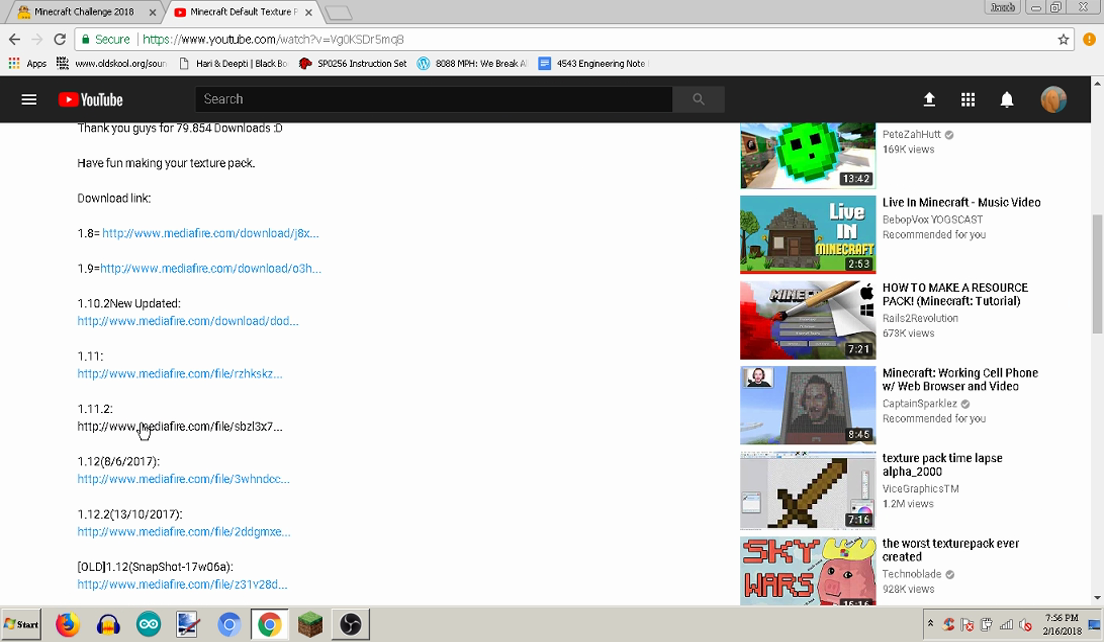Click the Rails2Revolution channel name
This screenshot has width=1104, height=642.
tap(920, 318)
